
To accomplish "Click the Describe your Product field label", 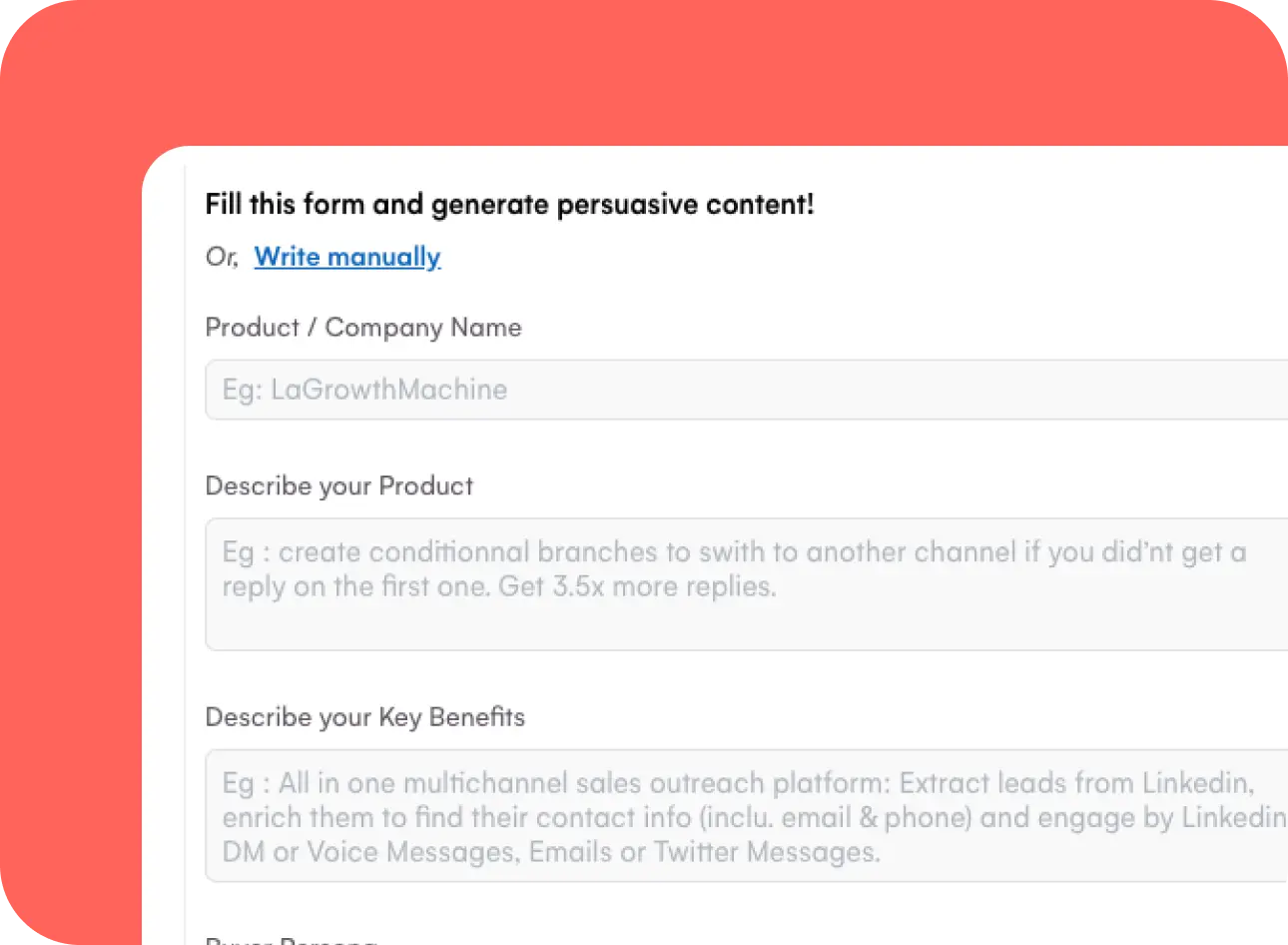I will pos(338,486).
